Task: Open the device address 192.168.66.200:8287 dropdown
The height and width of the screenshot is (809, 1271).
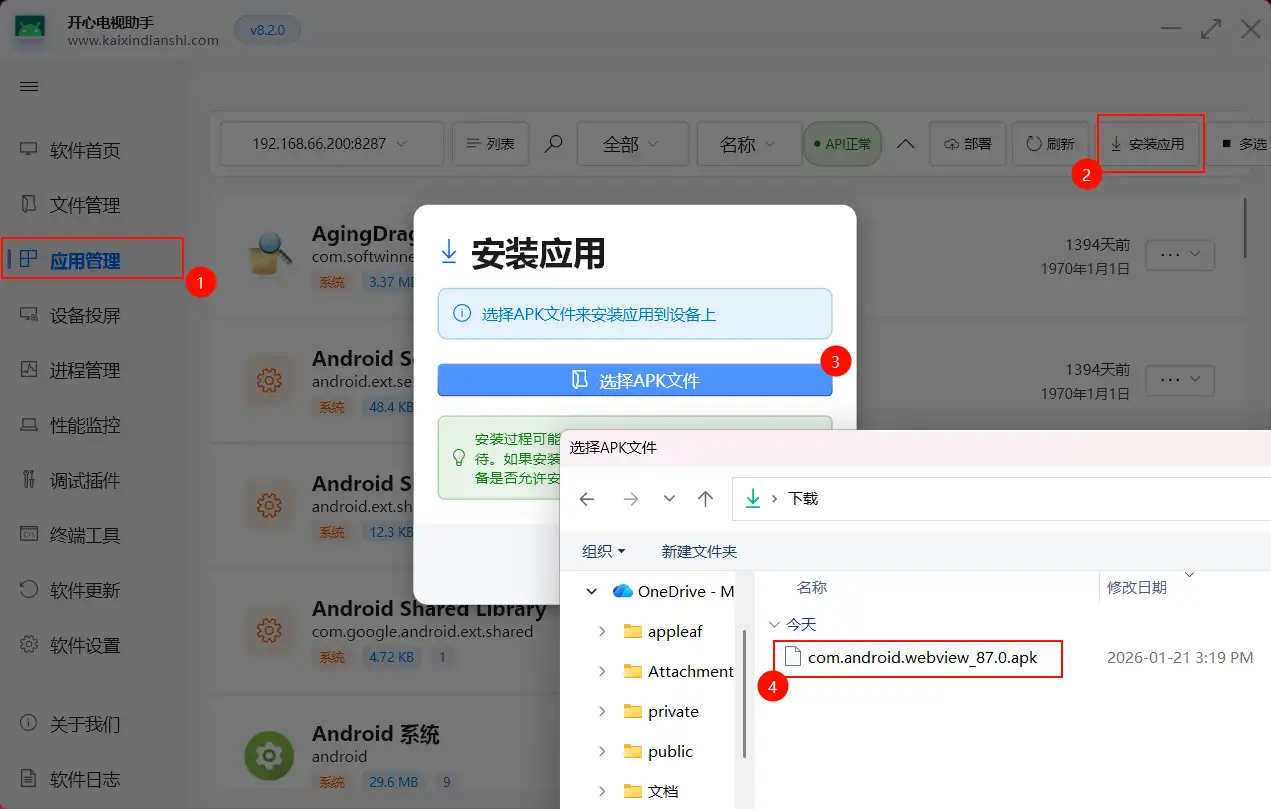Action: click(x=330, y=143)
